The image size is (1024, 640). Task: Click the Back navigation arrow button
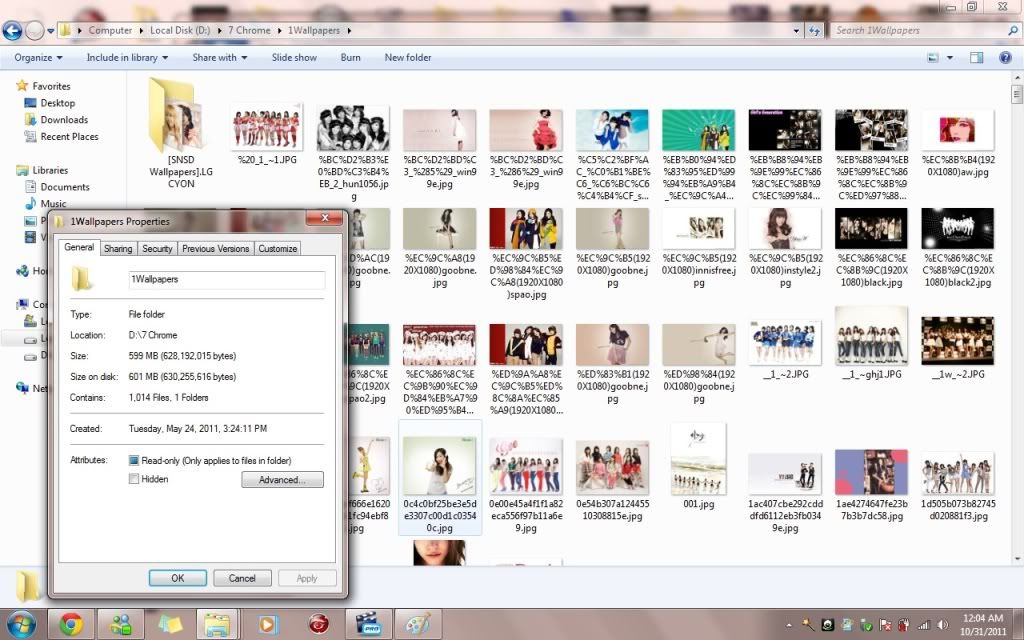pyautogui.click(x=13, y=30)
